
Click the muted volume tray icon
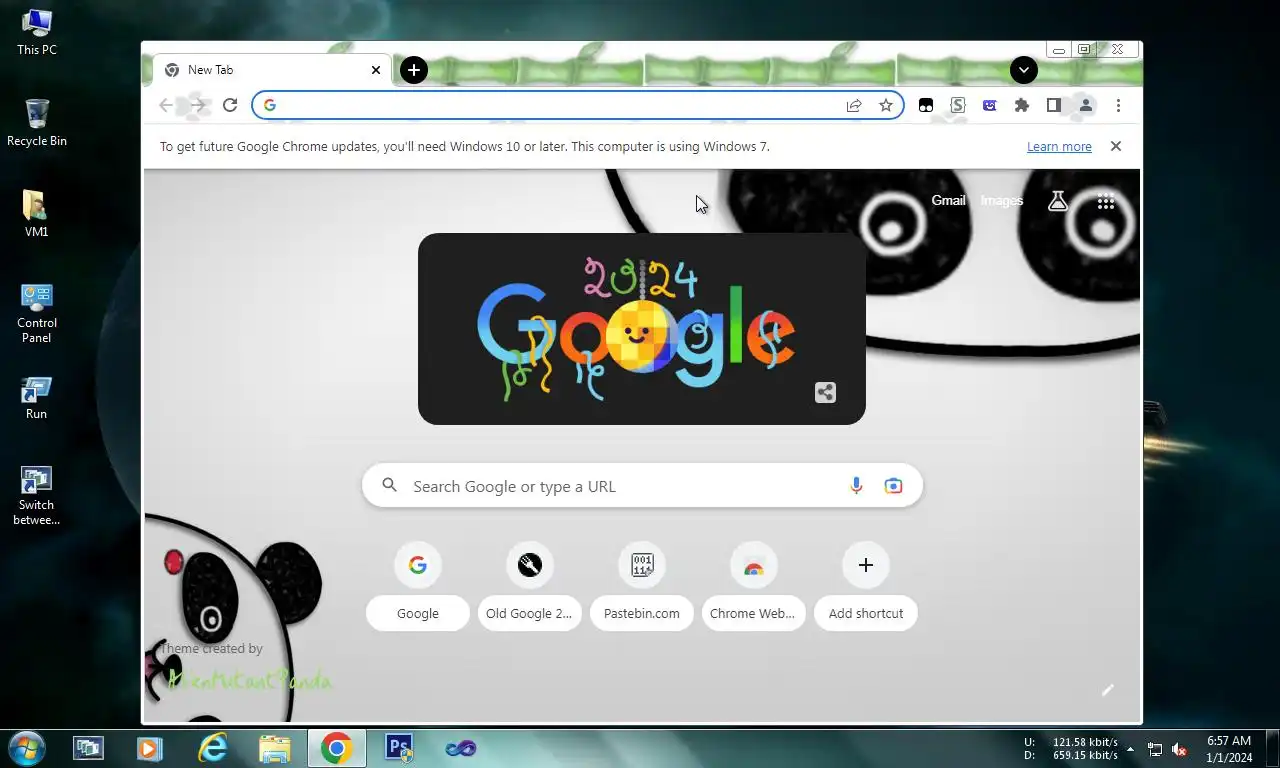(1179, 749)
